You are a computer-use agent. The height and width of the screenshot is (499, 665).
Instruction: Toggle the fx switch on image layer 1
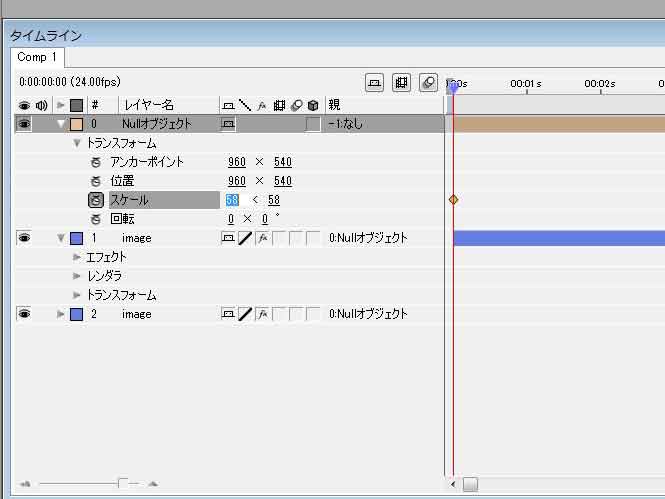[262, 238]
